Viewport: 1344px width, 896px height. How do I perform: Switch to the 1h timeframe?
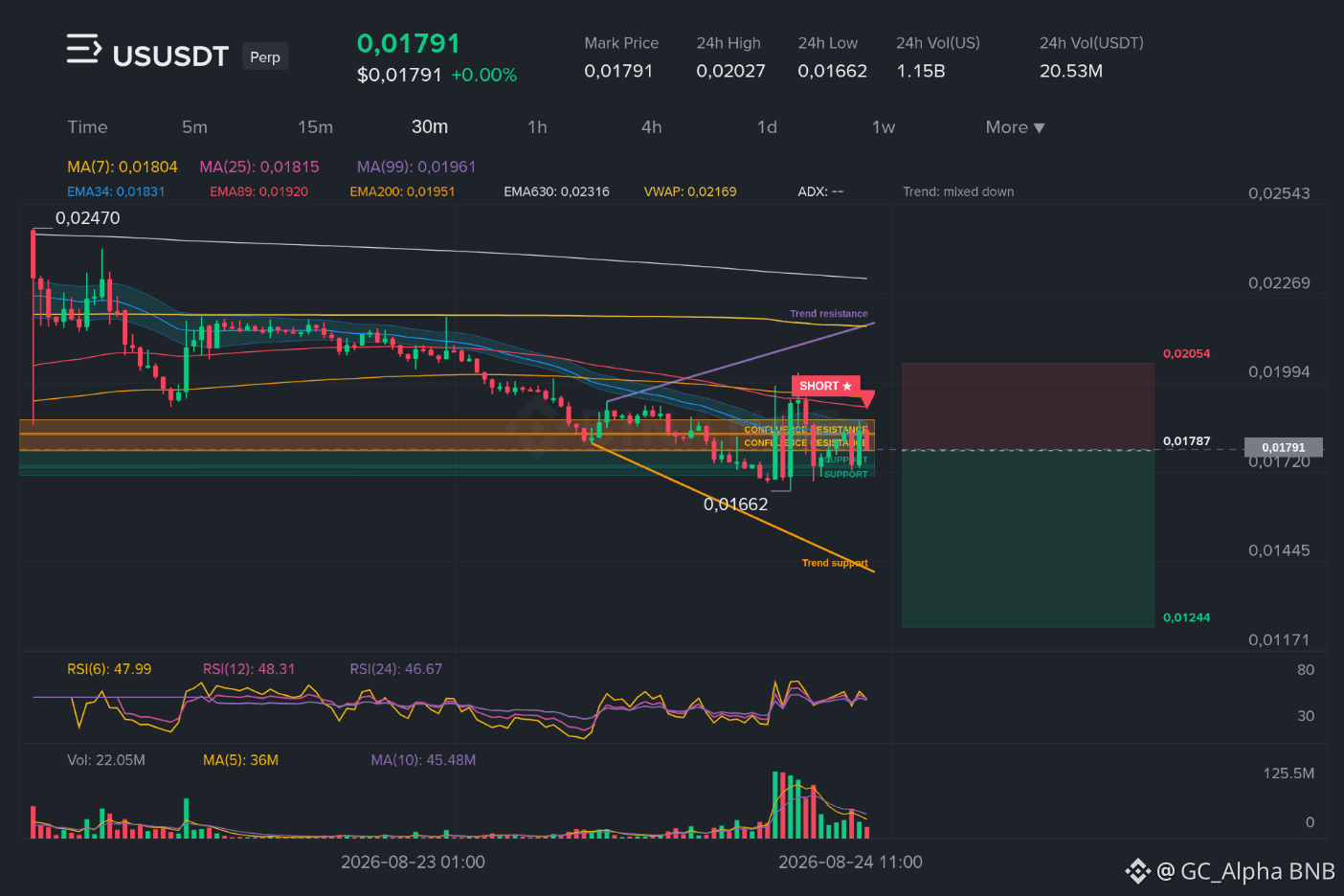pos(537,127)
